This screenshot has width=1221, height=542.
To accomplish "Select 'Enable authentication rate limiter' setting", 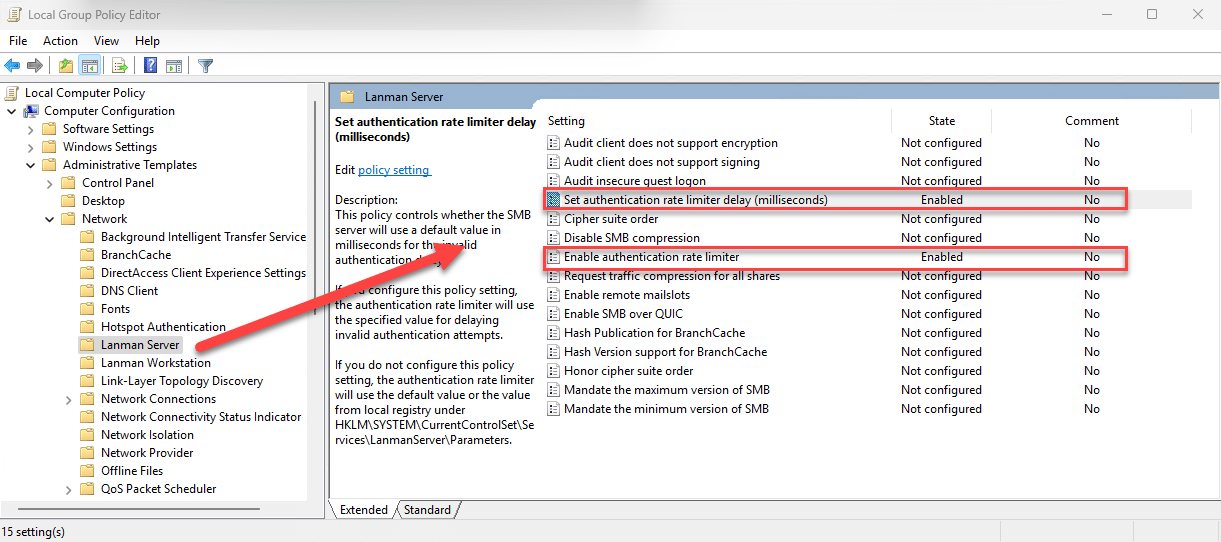I will 651,257.
